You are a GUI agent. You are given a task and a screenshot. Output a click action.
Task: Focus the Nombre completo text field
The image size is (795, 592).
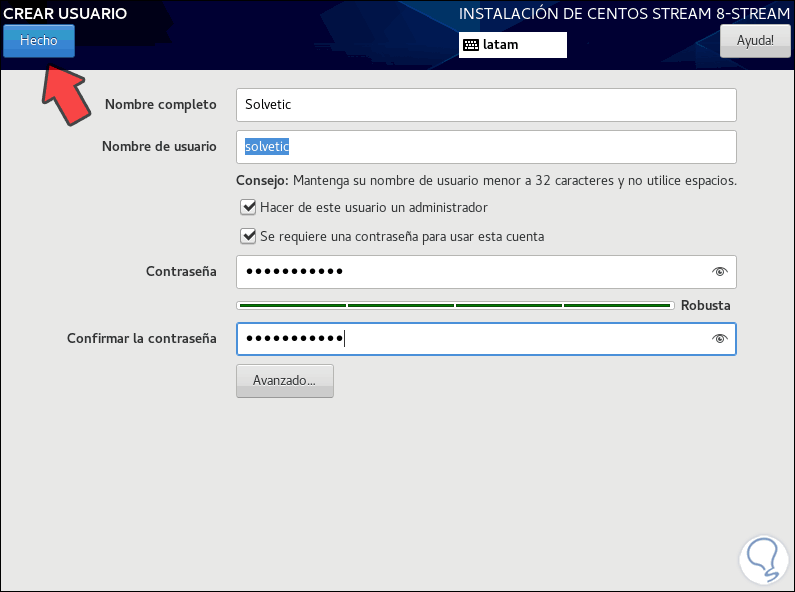click(x=486, y=104)
